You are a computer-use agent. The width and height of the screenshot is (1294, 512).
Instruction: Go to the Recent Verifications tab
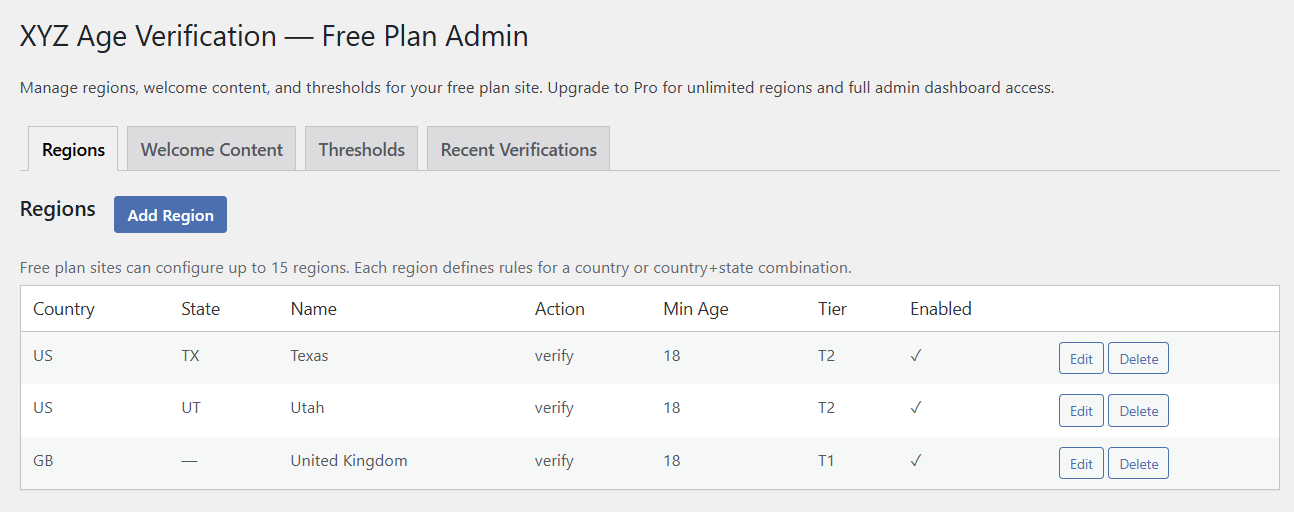(x=518, y=149)
